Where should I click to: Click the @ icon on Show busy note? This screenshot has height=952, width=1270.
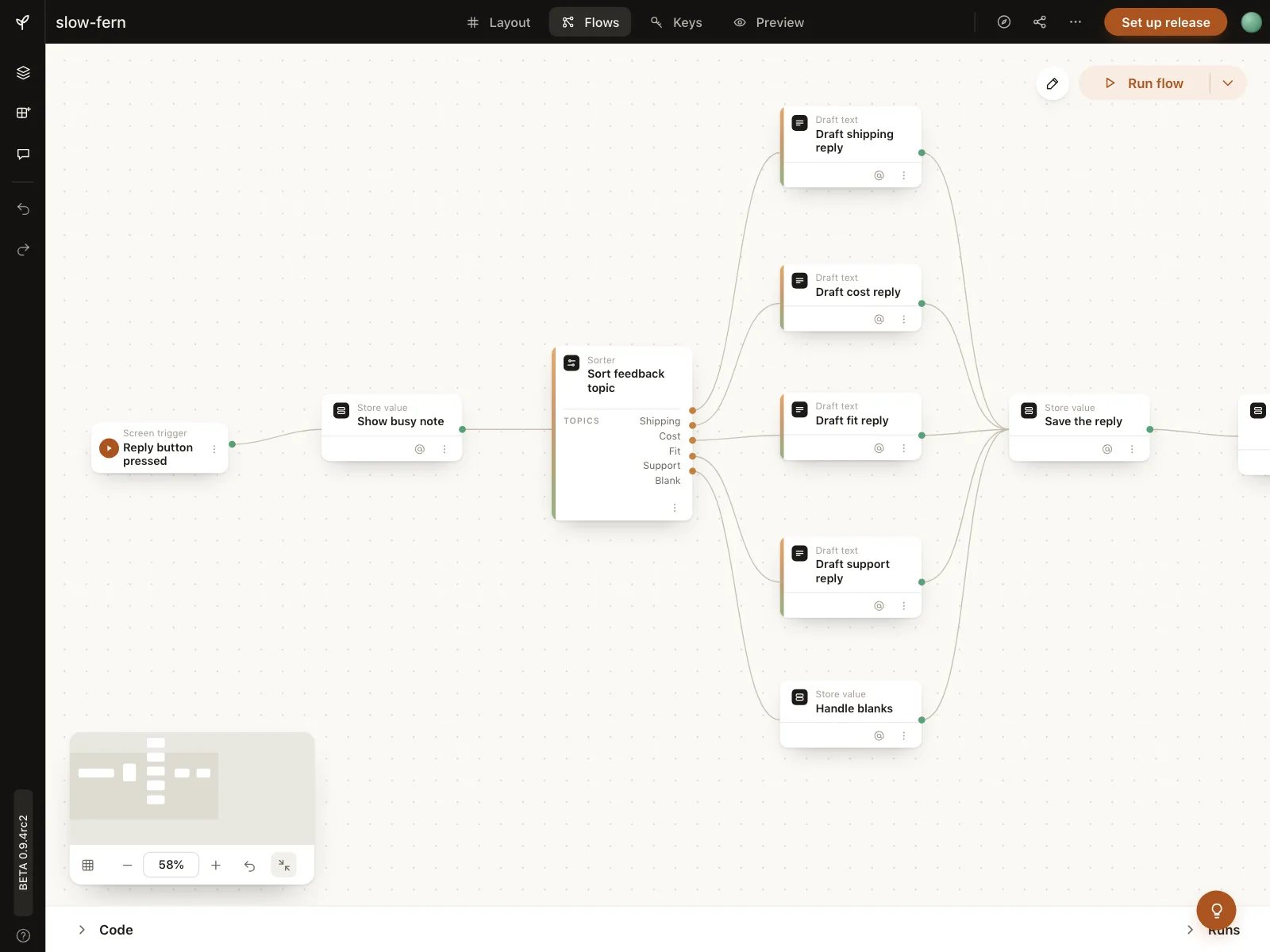pyautogui.click(x=420, y=449)
